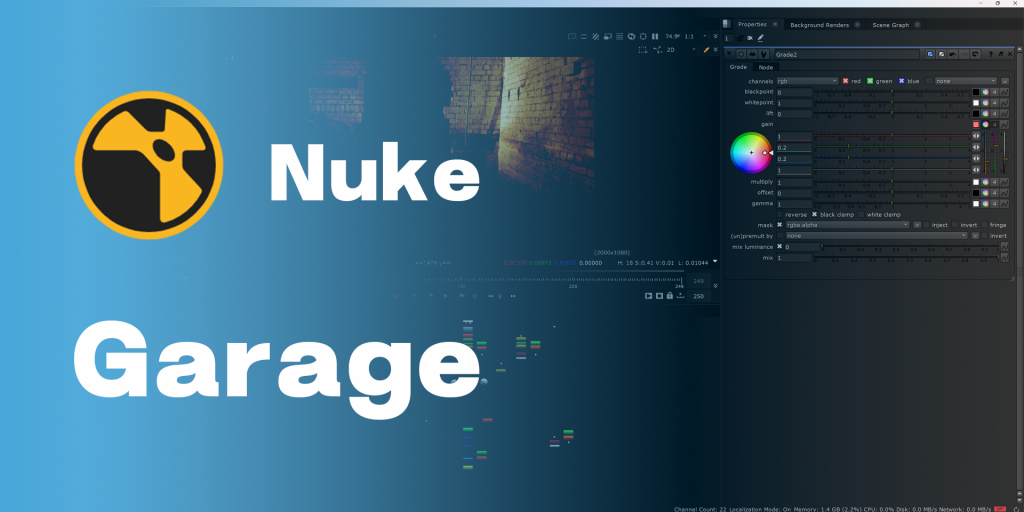Click the 4 channels button for offset
The width and height of the screenshot is (1024, 512).
[x=995, y=193]
